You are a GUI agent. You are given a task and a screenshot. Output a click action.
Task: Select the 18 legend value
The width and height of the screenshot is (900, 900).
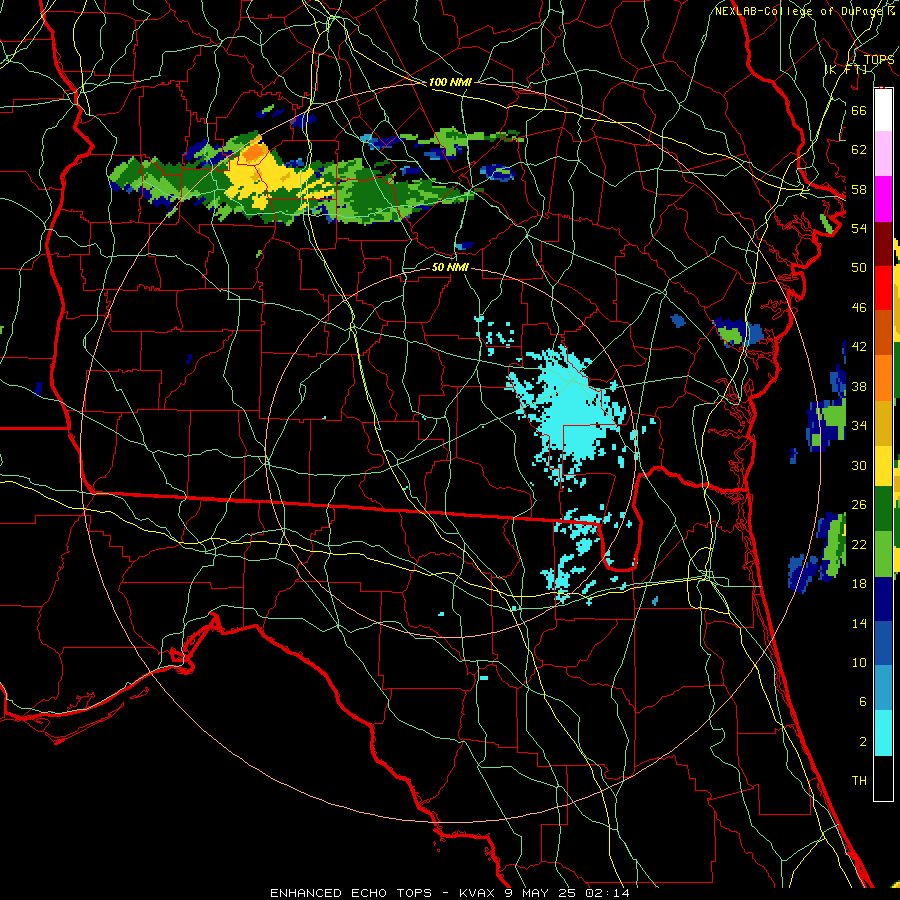[859, 584]
